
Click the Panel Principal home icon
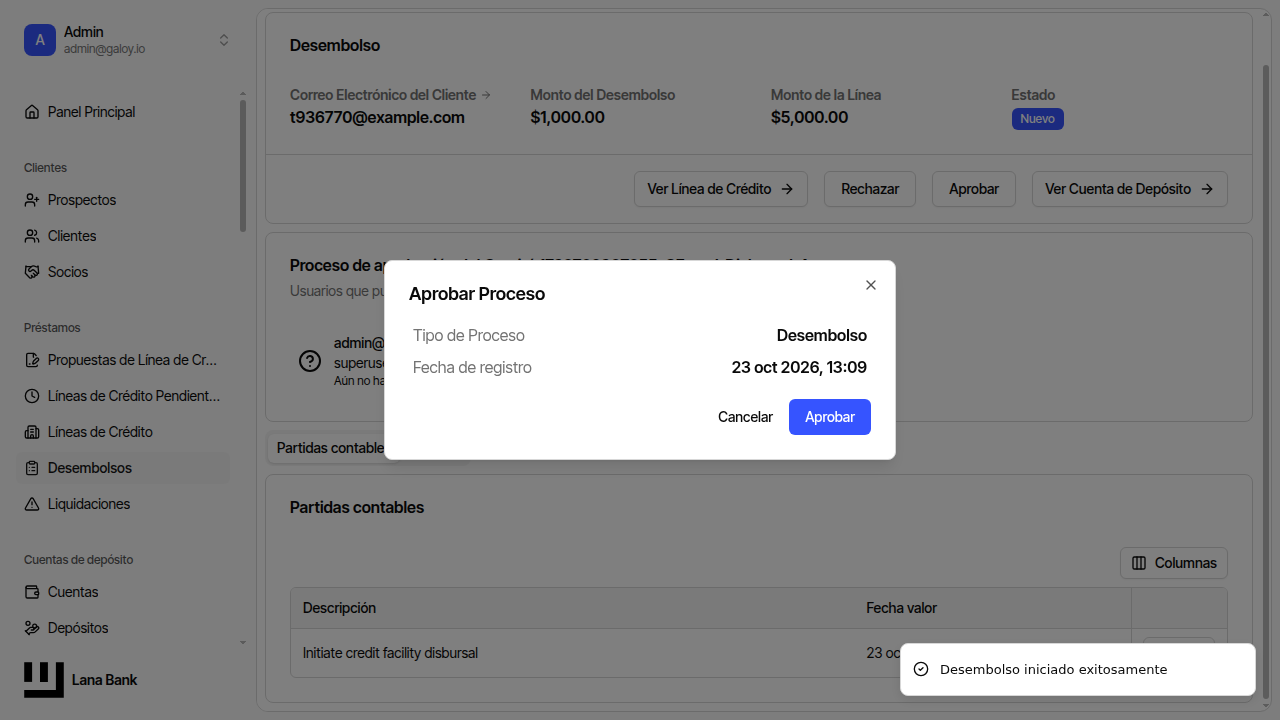pos(32,112)
